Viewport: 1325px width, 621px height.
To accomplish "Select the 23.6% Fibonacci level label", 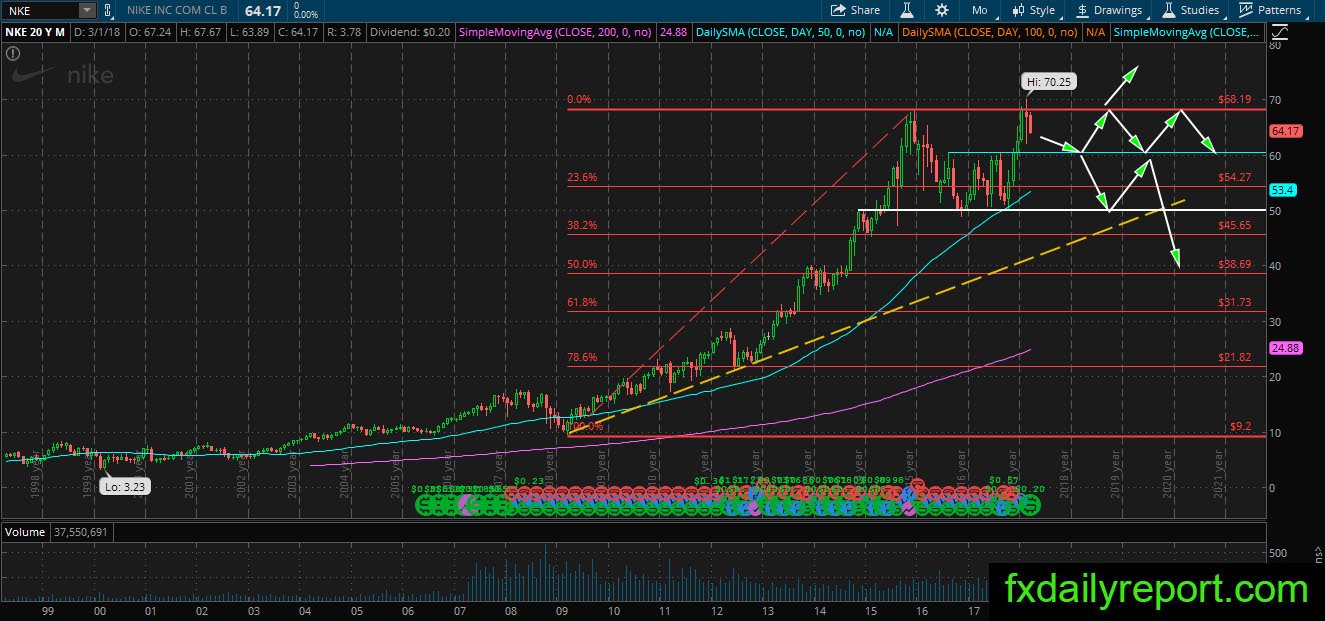I will 582,177.
